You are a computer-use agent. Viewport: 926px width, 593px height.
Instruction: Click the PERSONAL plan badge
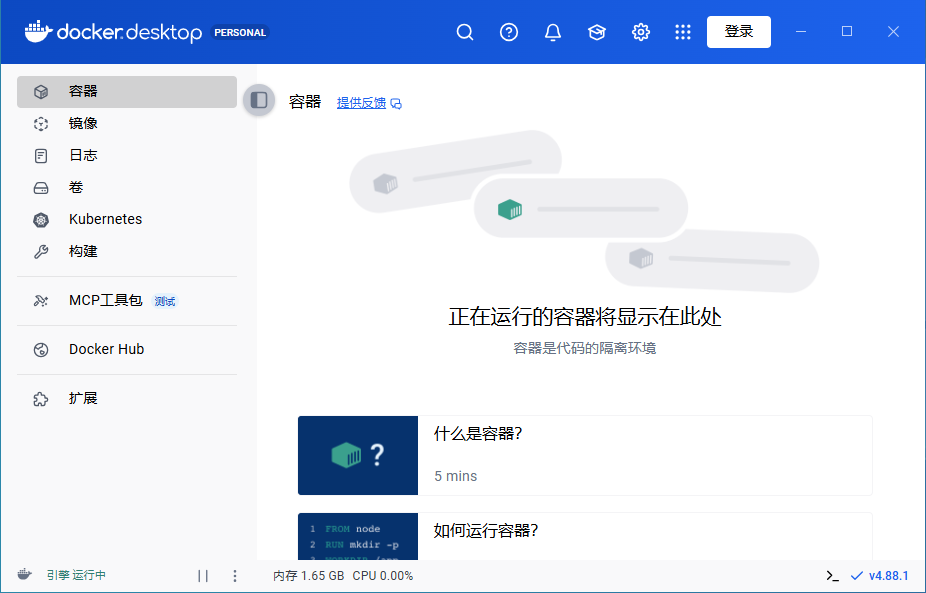[240, 32]
